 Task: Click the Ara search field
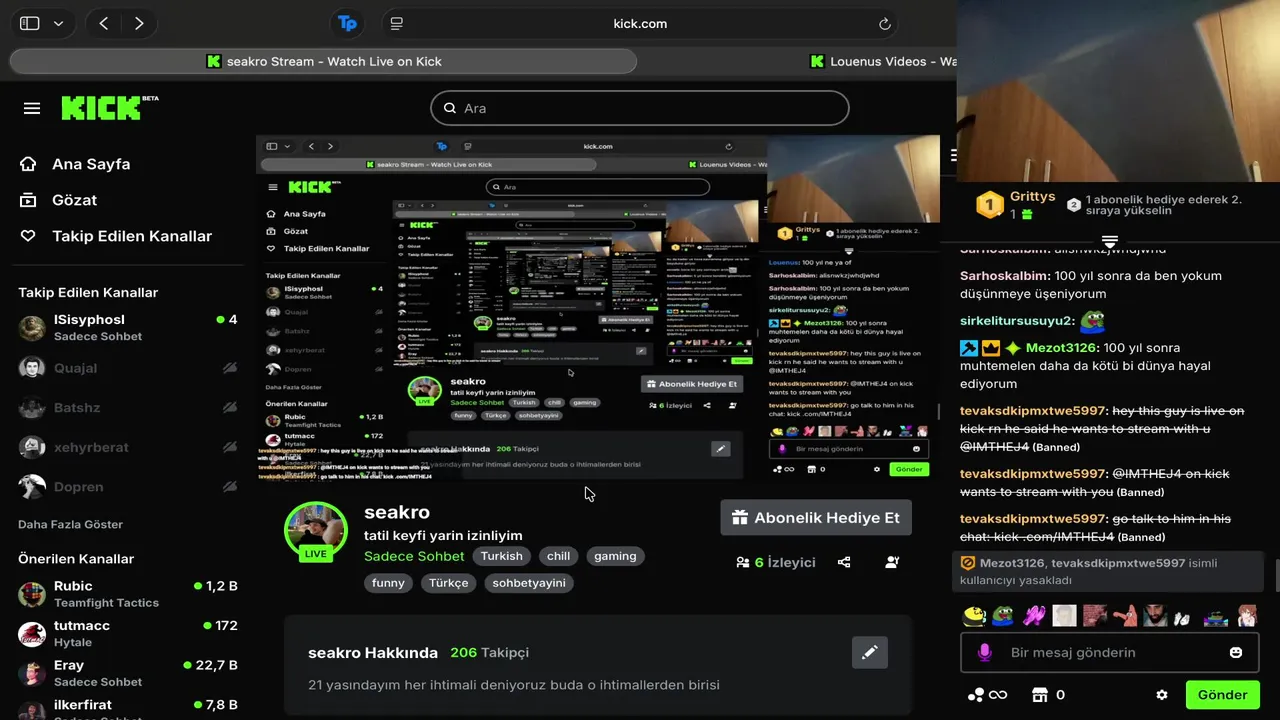point(640,108)
